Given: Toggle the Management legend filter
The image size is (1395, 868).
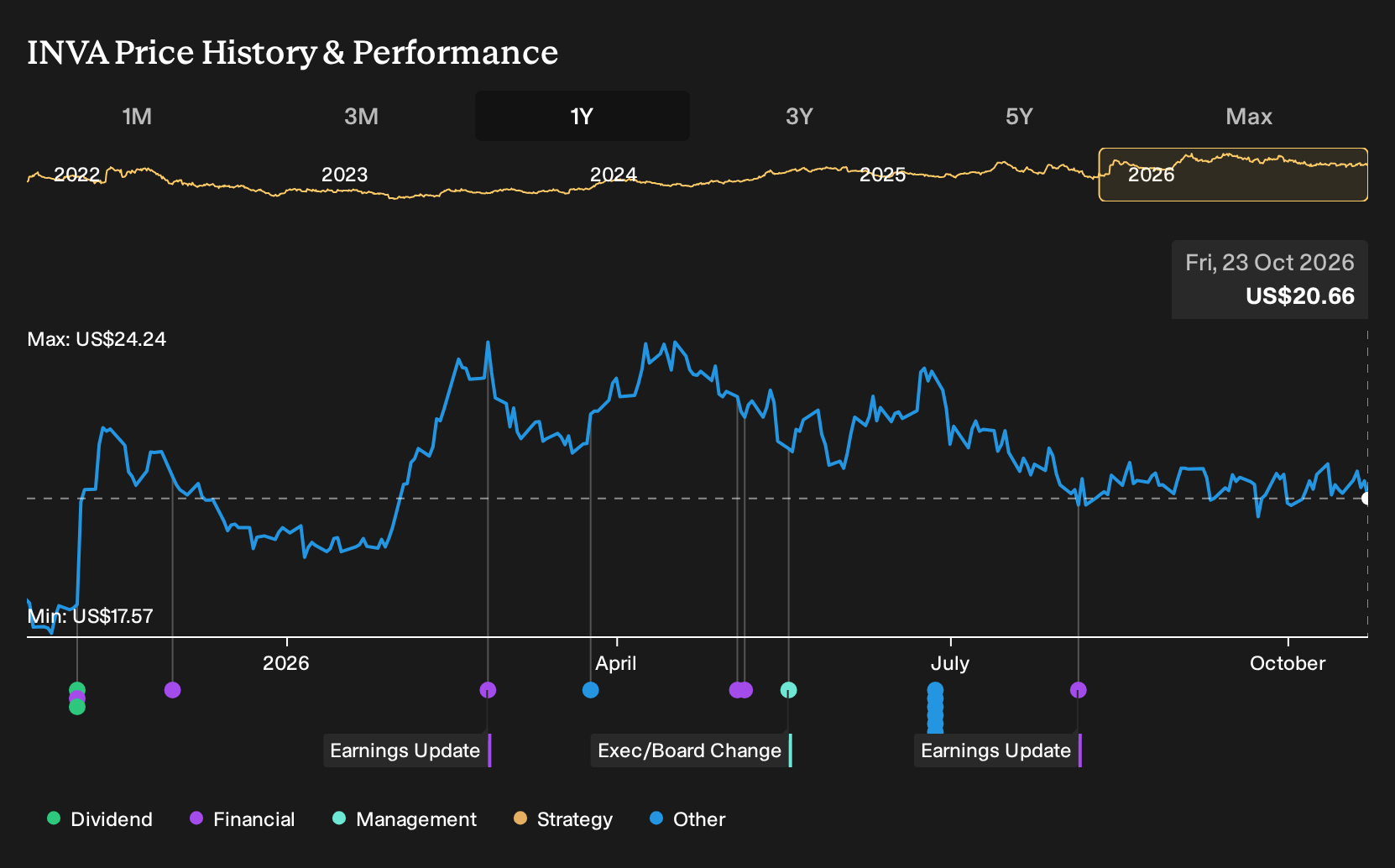Looking at the screenshot, I should pos(405,819).
